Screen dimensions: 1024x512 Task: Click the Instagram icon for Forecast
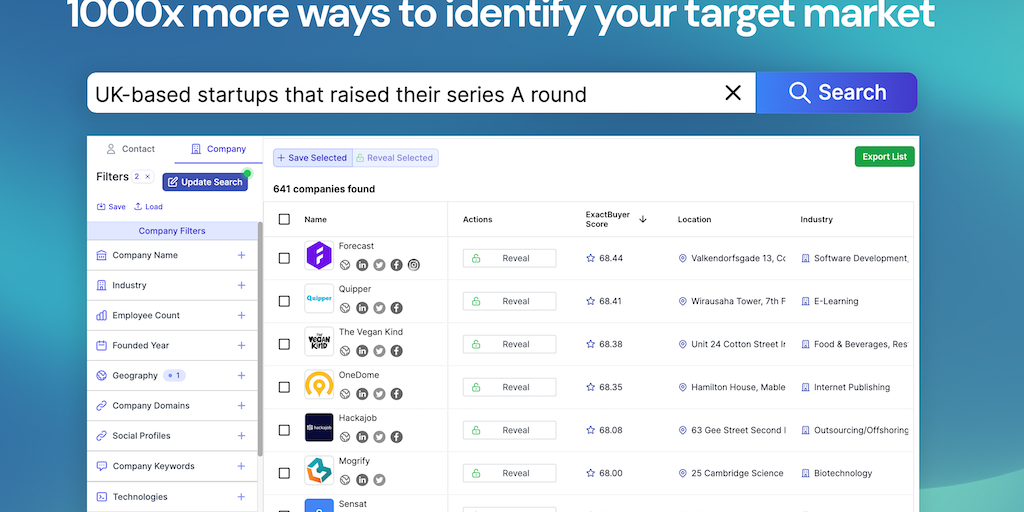(413, 265)
